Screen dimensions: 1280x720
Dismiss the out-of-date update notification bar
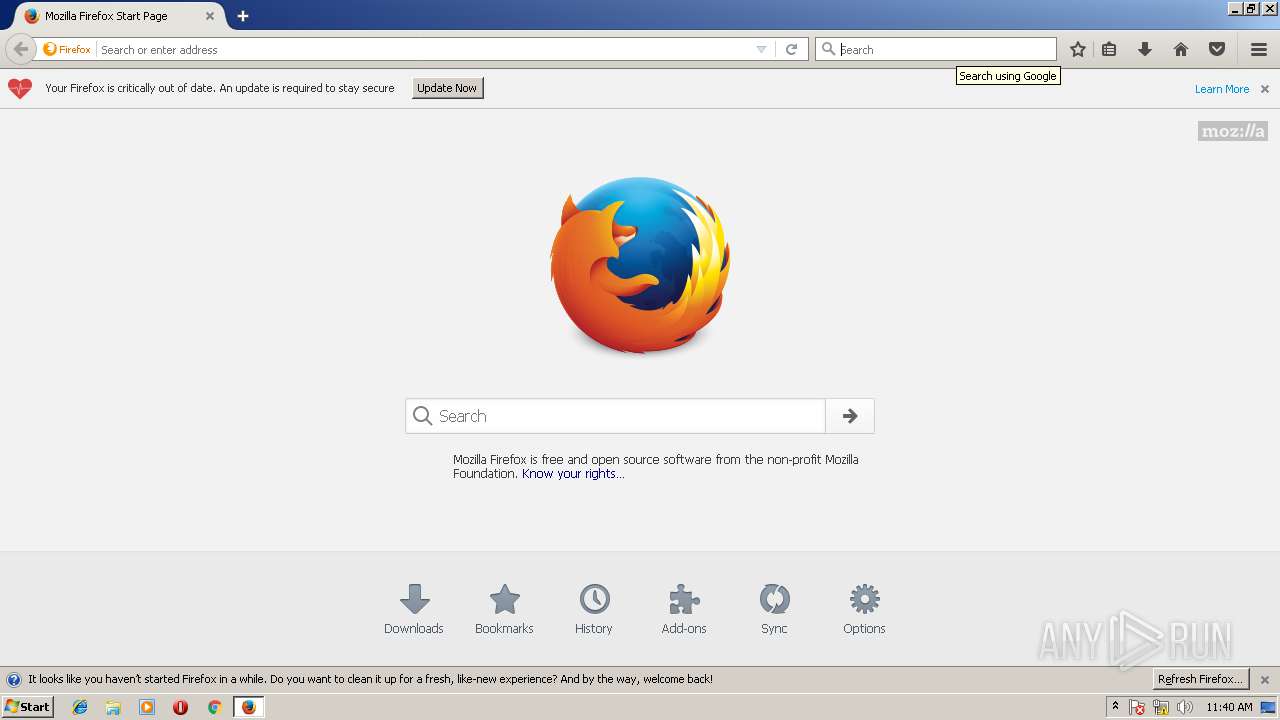(1265, 89)
